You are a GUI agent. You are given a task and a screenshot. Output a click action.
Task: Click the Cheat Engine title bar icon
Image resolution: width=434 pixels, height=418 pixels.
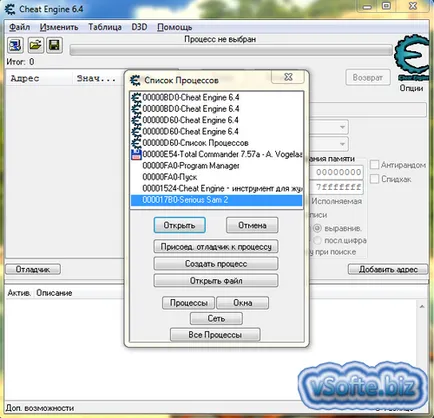[10, 9]
